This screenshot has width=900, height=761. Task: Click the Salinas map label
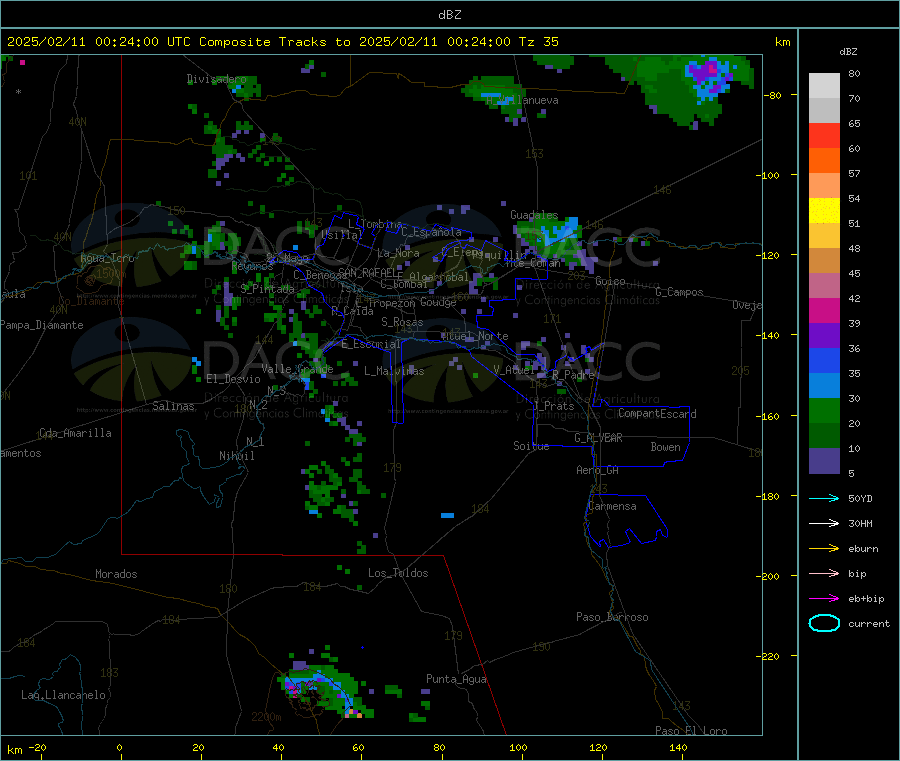[173, 406]
